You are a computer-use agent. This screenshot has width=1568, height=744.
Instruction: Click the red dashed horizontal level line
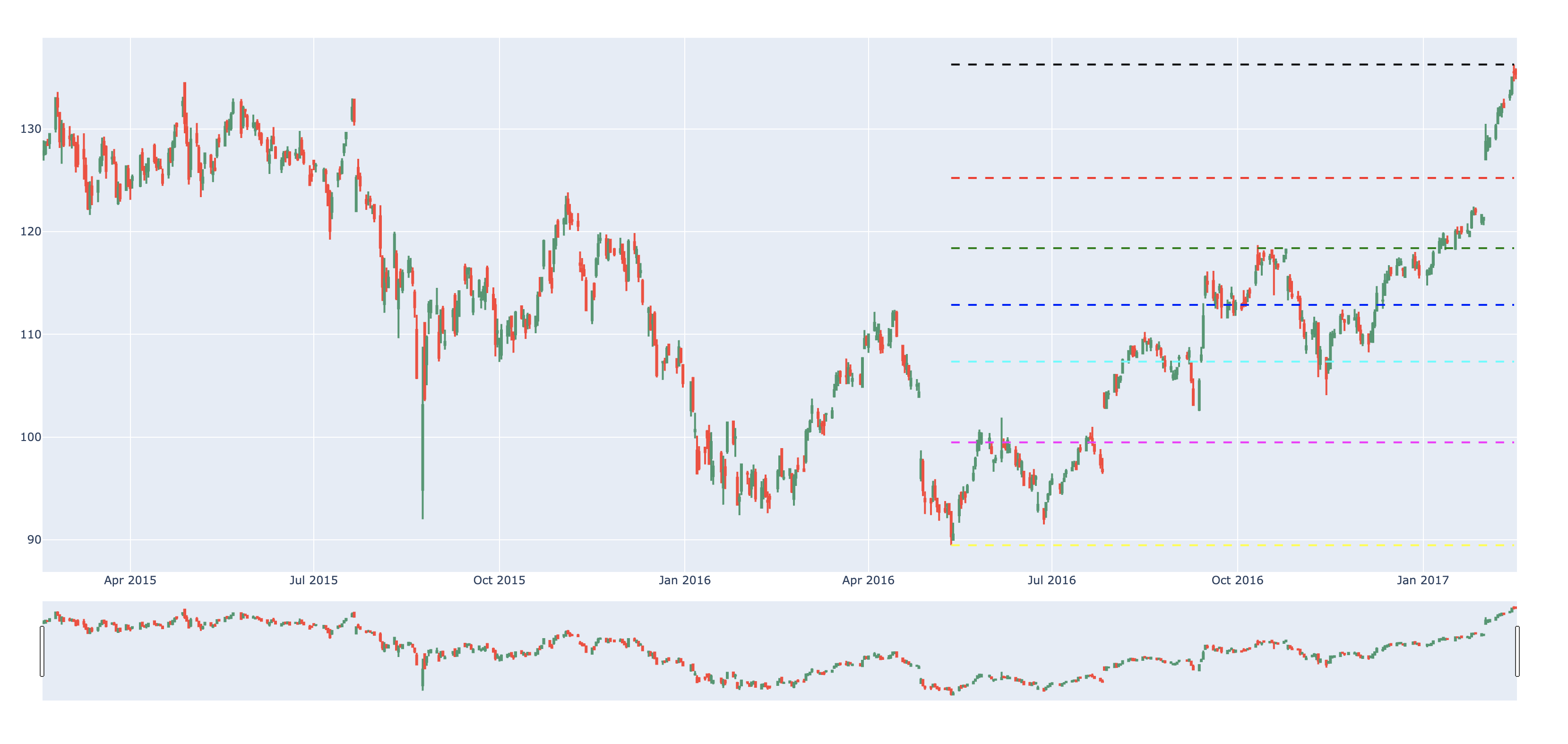pos(1232,178)
